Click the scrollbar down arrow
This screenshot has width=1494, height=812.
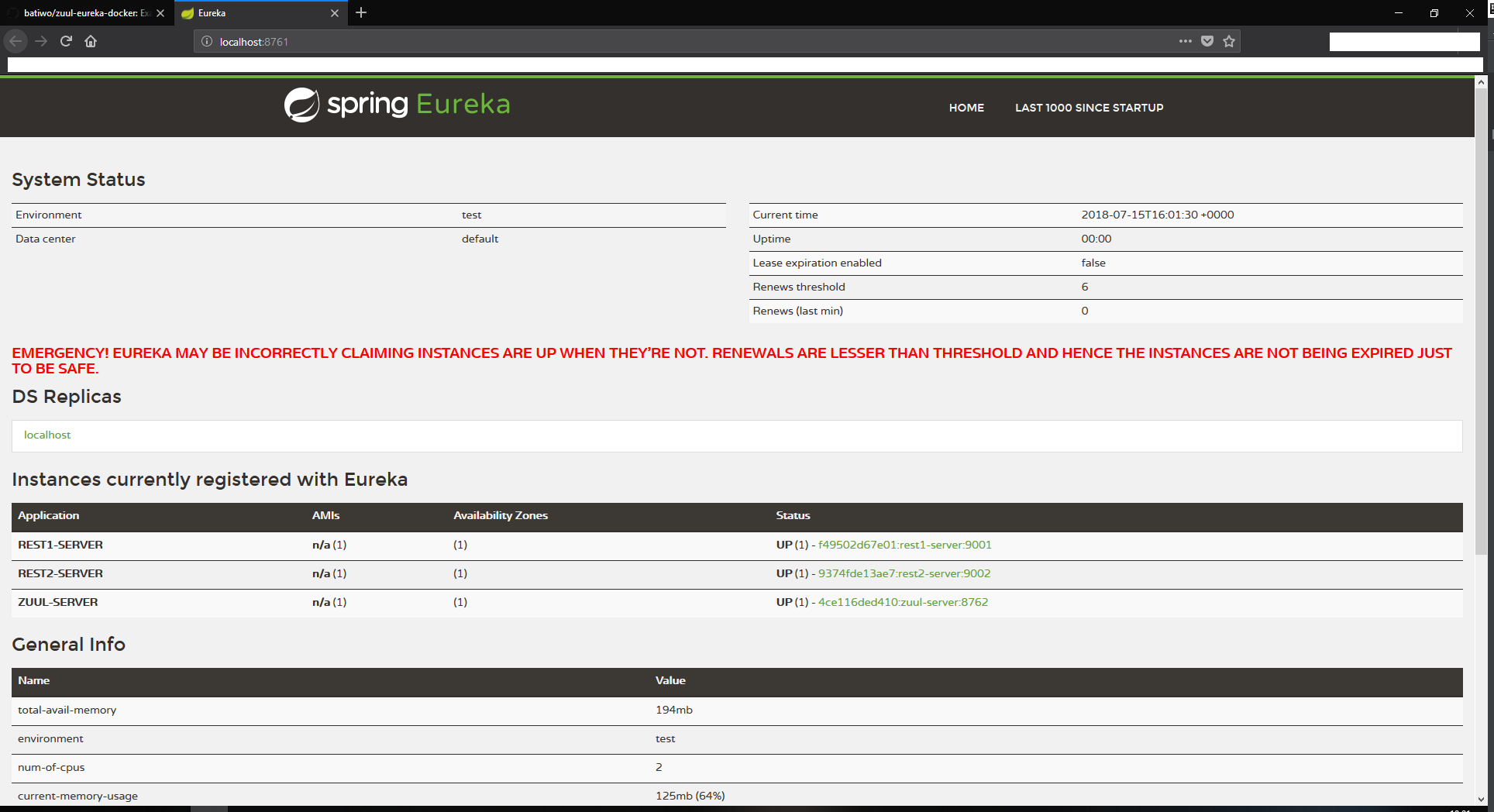click(x=1481, y=799)
